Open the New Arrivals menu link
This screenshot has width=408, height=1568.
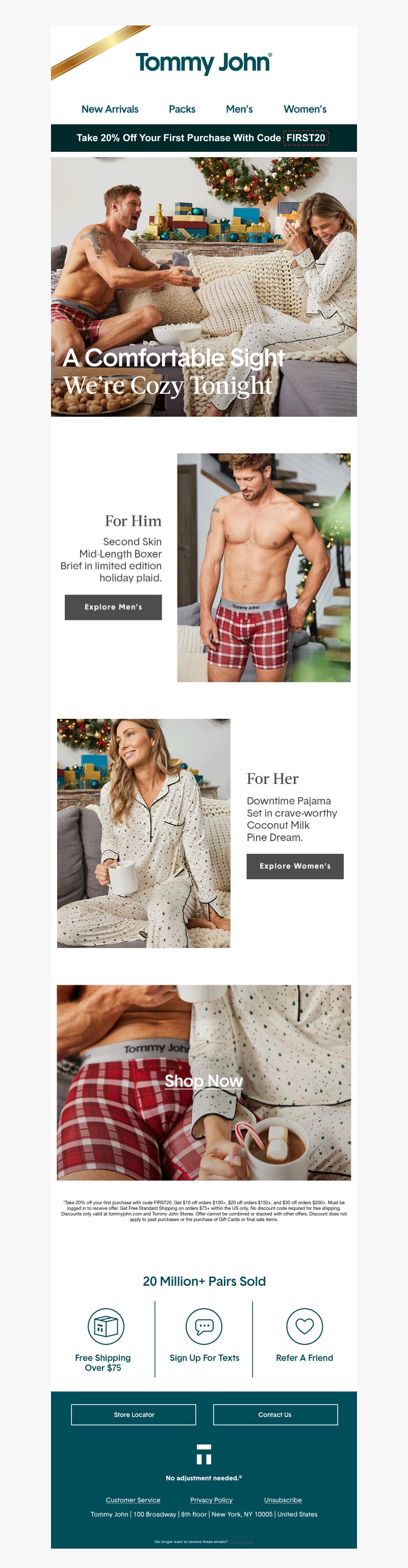110,109
